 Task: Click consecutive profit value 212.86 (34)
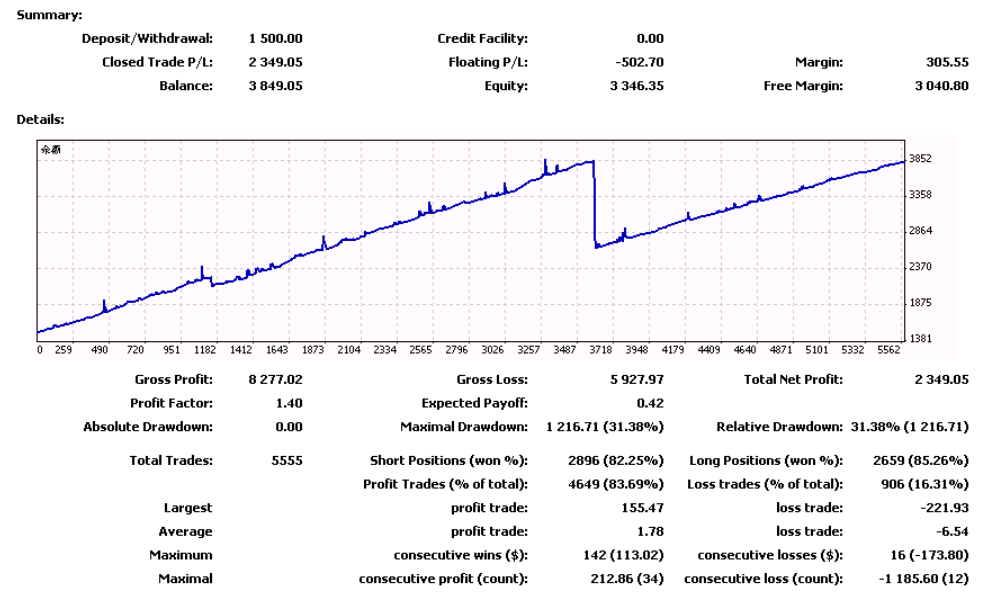(627, 579)
